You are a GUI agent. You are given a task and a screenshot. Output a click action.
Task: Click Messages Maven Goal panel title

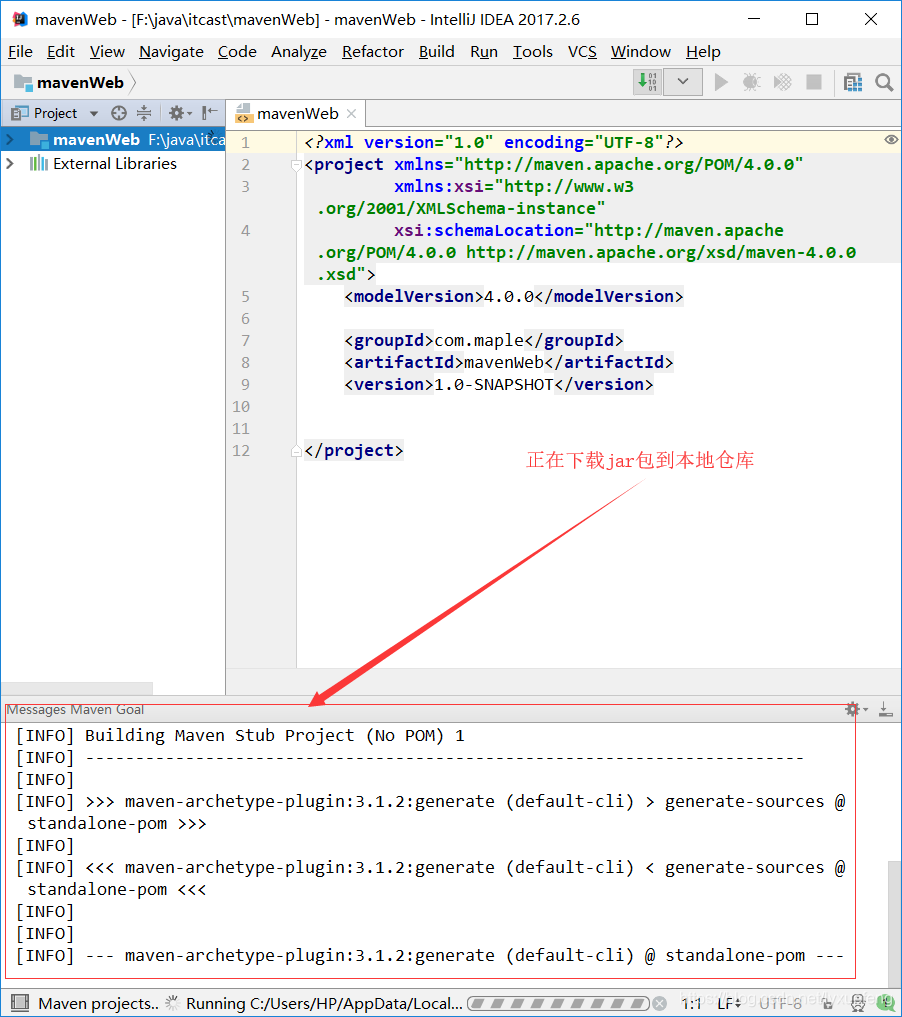click(x=75, y=710)
